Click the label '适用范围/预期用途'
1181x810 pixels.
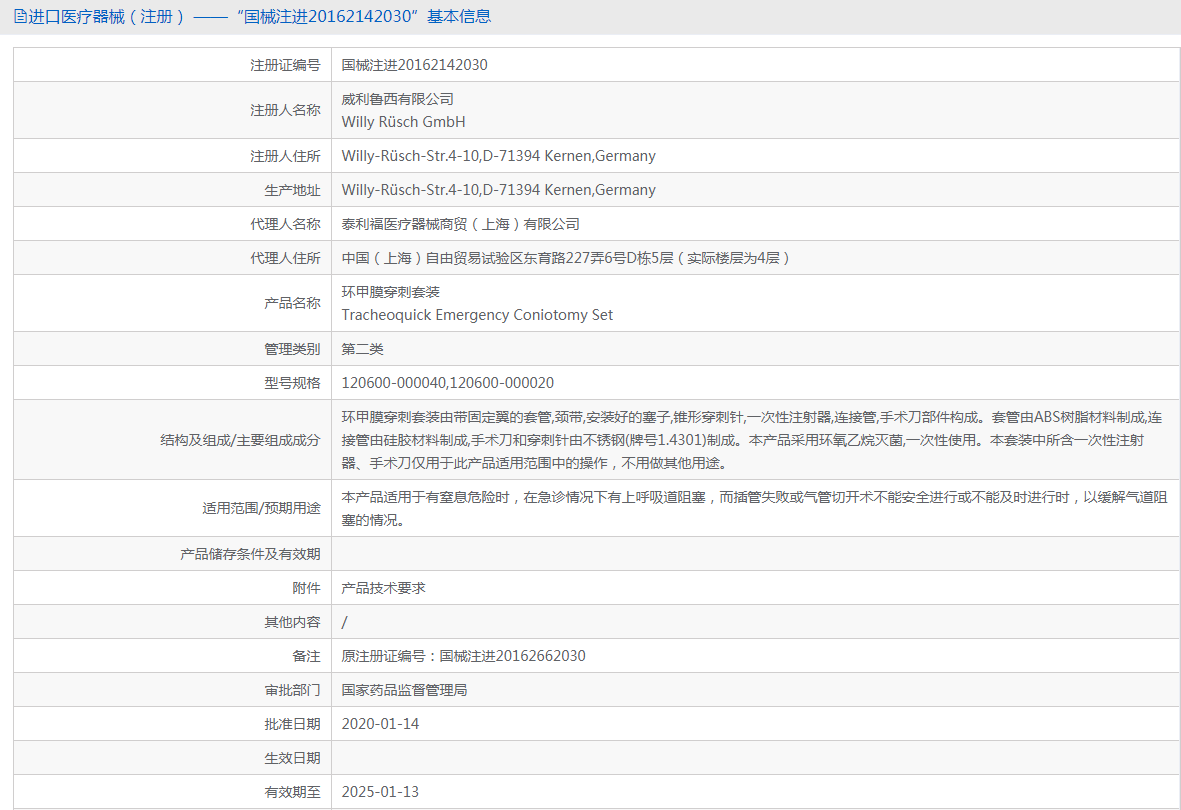tap(261, 509)
